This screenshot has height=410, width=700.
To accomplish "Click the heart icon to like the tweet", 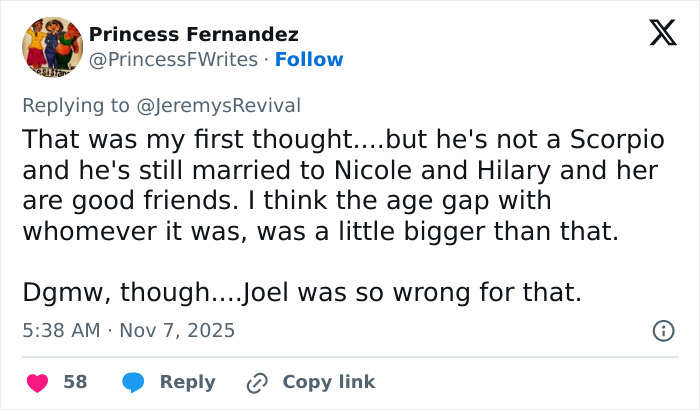I will coord(37,382).
